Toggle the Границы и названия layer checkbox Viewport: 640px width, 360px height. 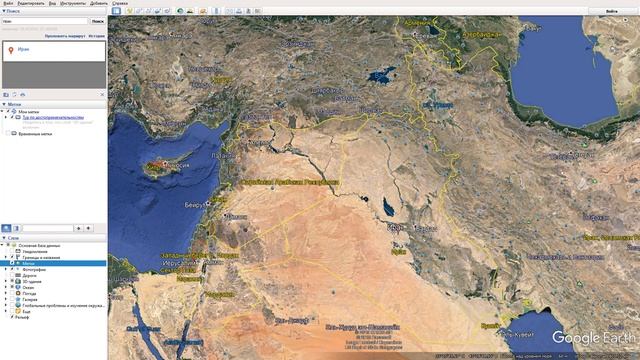tap(12, 258)
